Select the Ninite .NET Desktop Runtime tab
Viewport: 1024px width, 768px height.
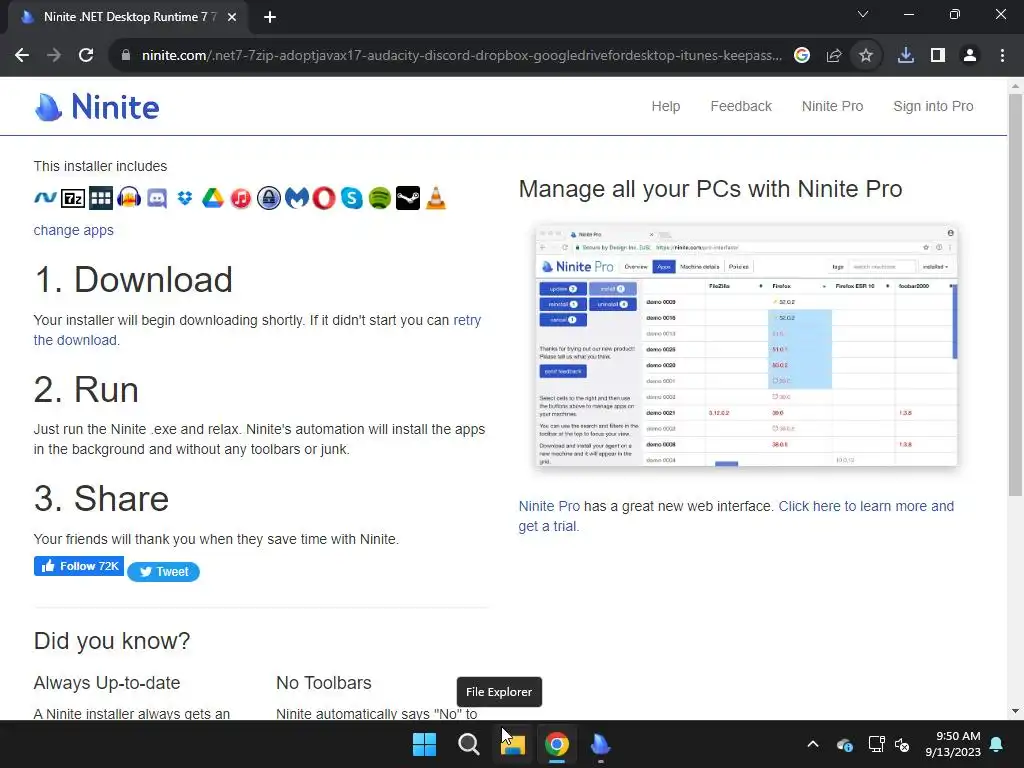[x=127, y=17]
